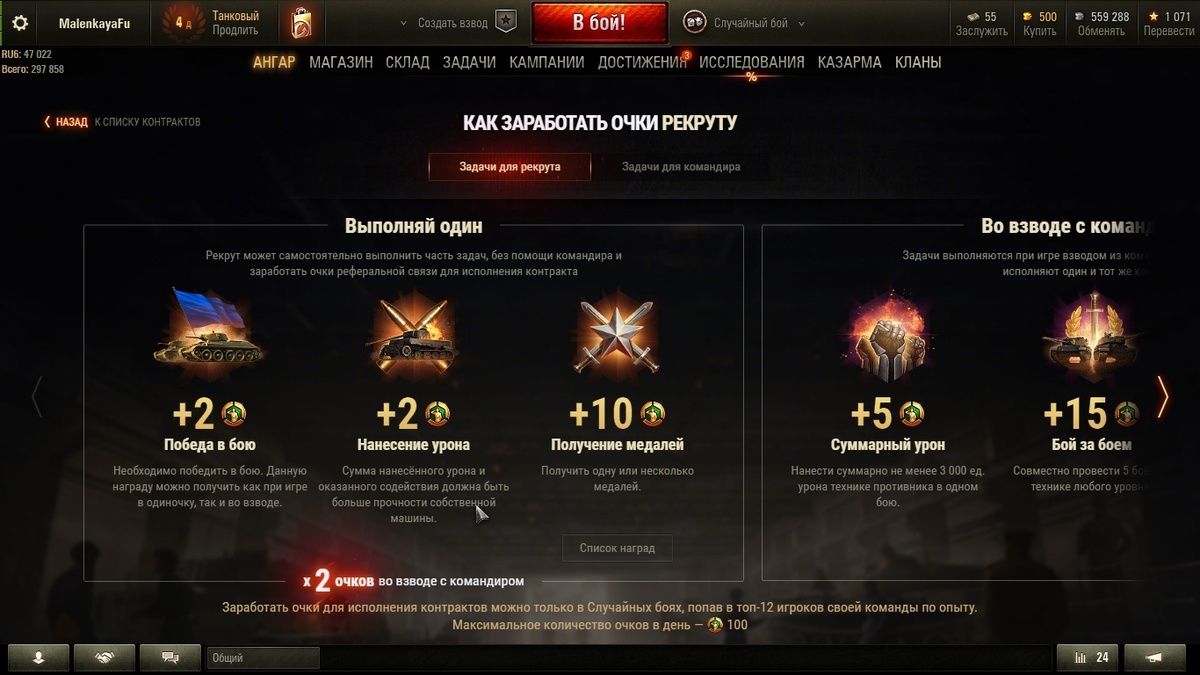Click the platoon star badge icon
The width and height of the screenshot is (1200, 675).
click(507, 22)
